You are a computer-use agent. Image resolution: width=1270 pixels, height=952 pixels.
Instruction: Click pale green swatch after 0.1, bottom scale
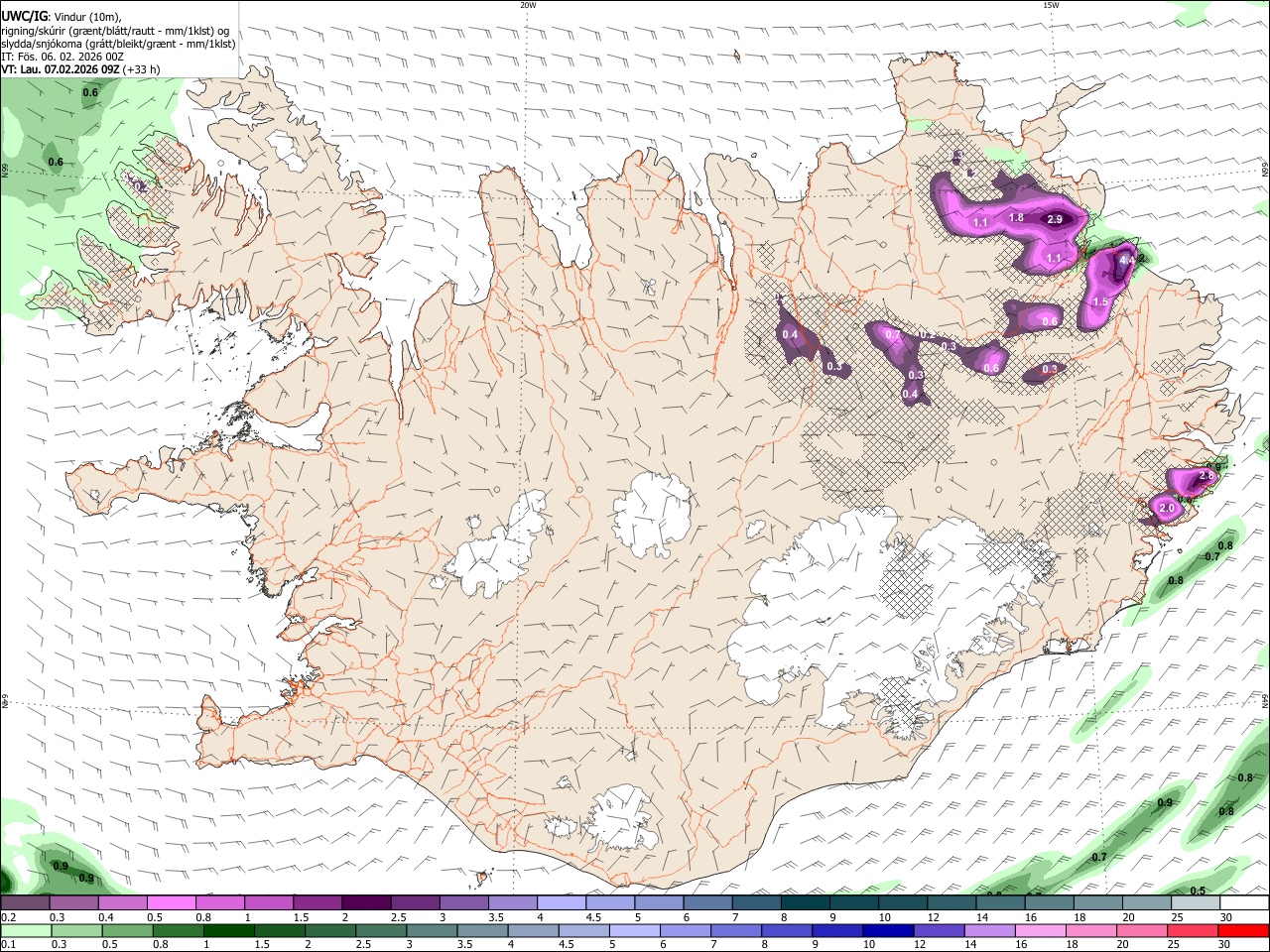coord(25,931)
